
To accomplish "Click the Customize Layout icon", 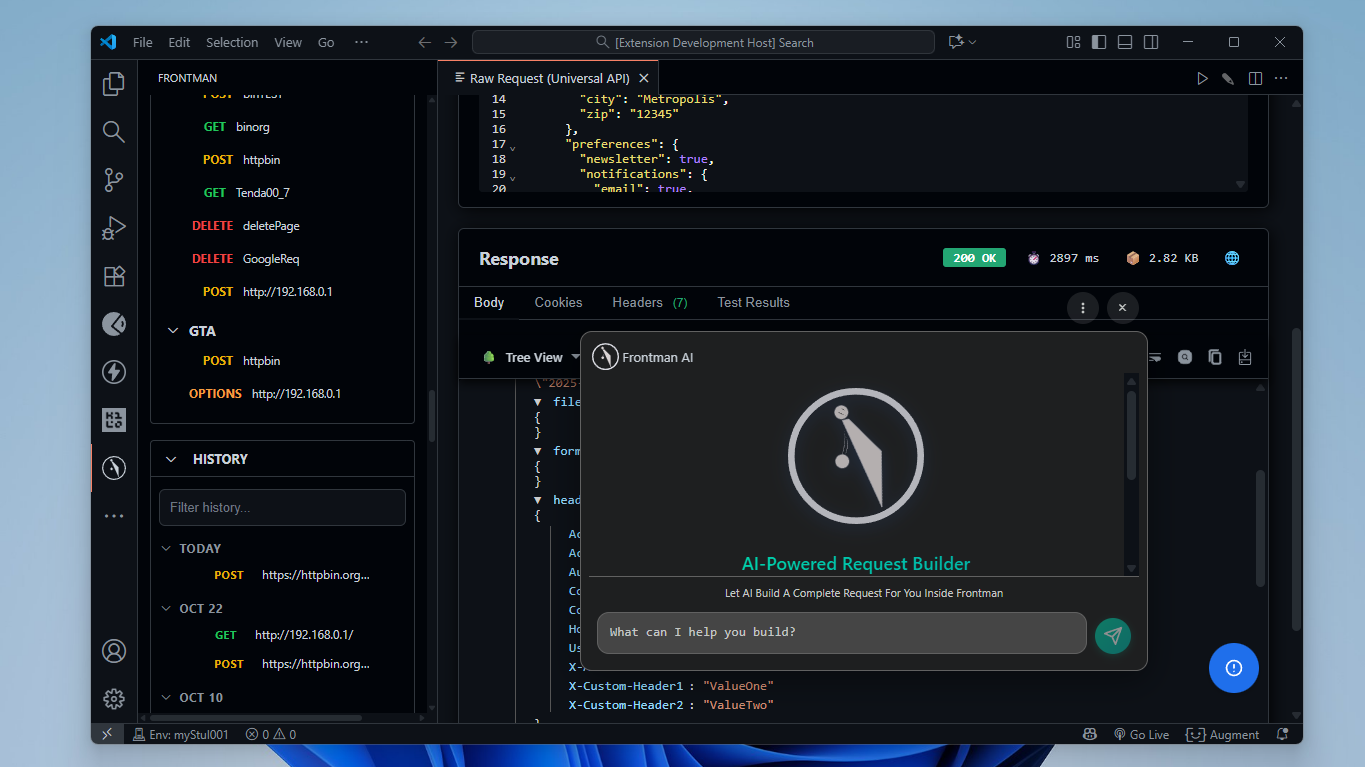I will [1073, 42].
